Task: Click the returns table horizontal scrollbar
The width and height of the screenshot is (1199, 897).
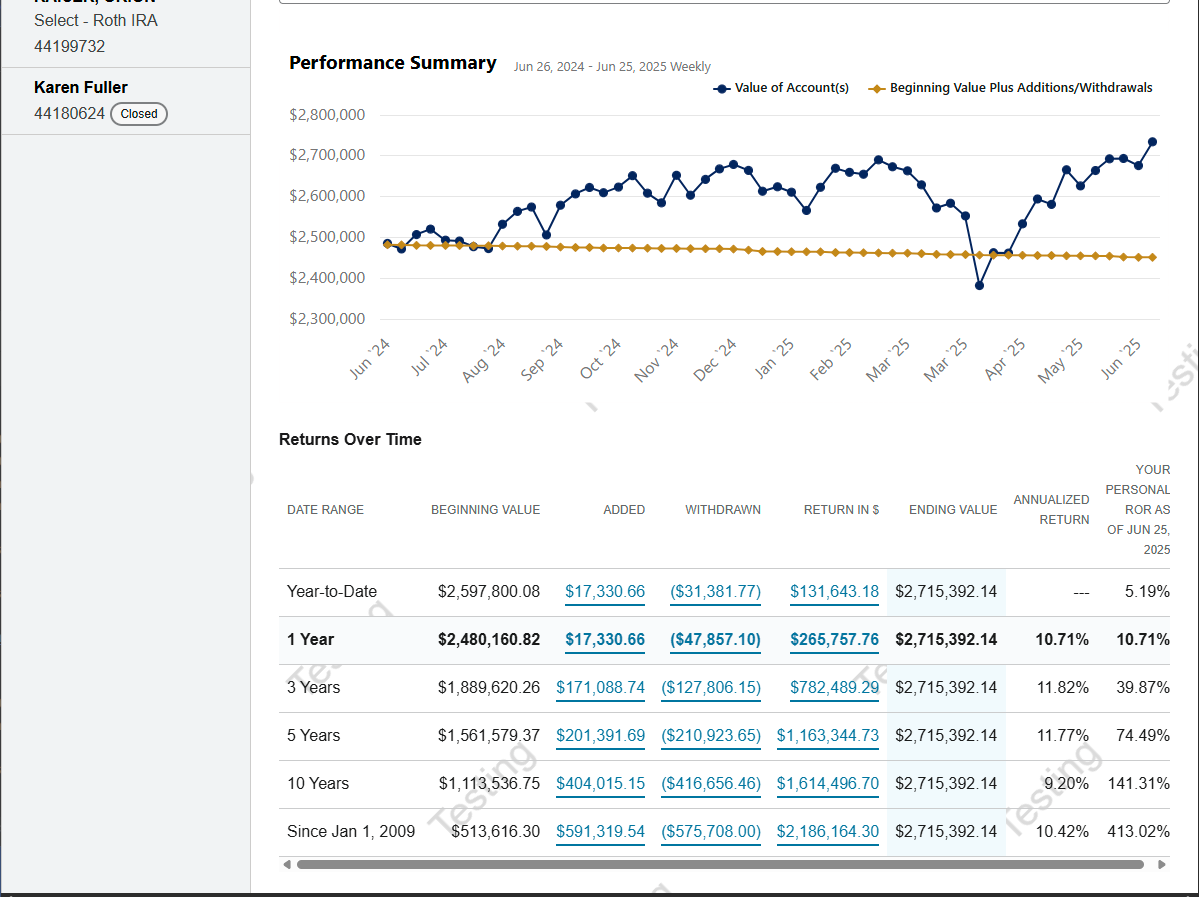Action: 720,864
